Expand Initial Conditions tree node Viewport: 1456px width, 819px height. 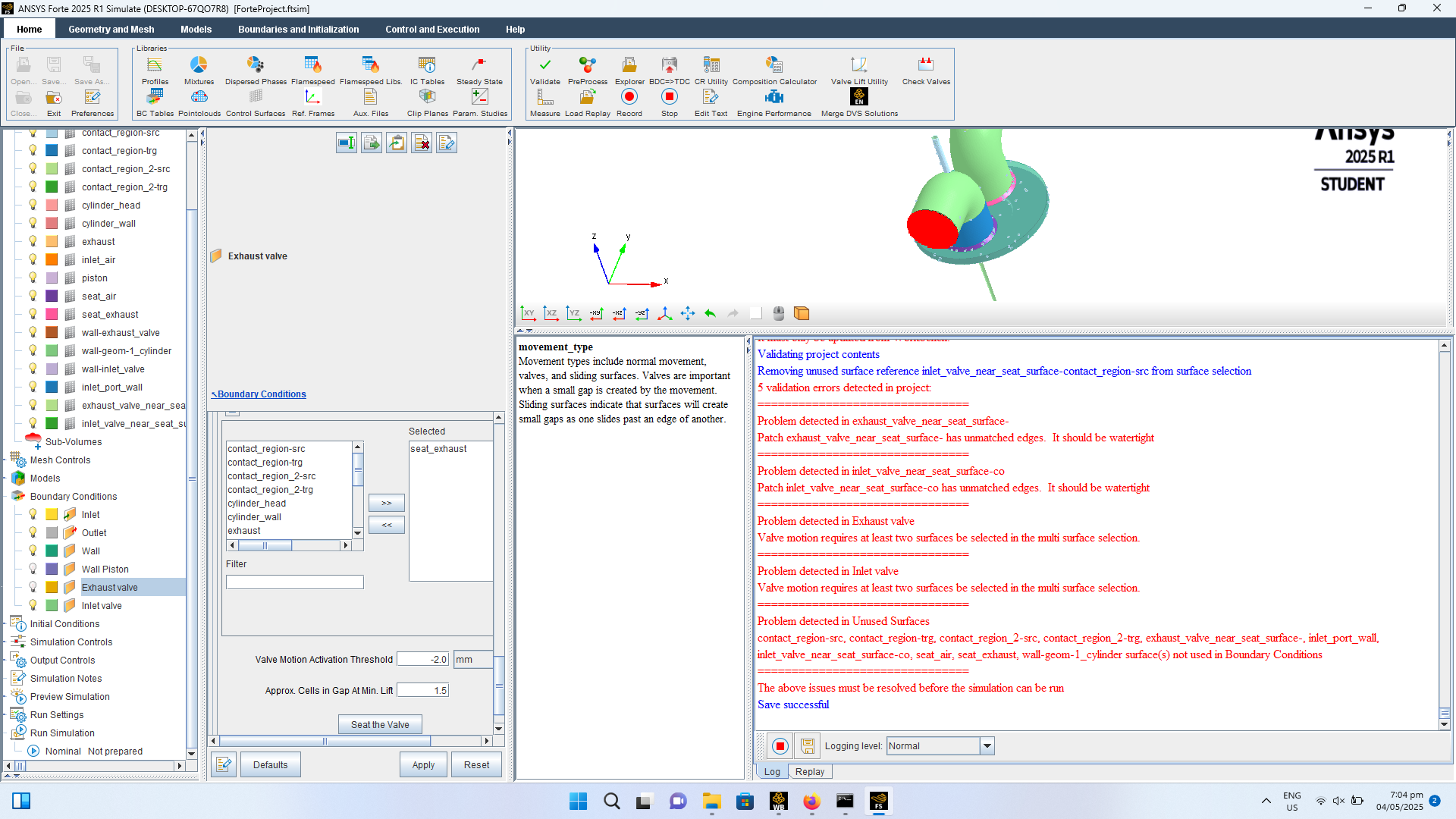coord(5,623)
